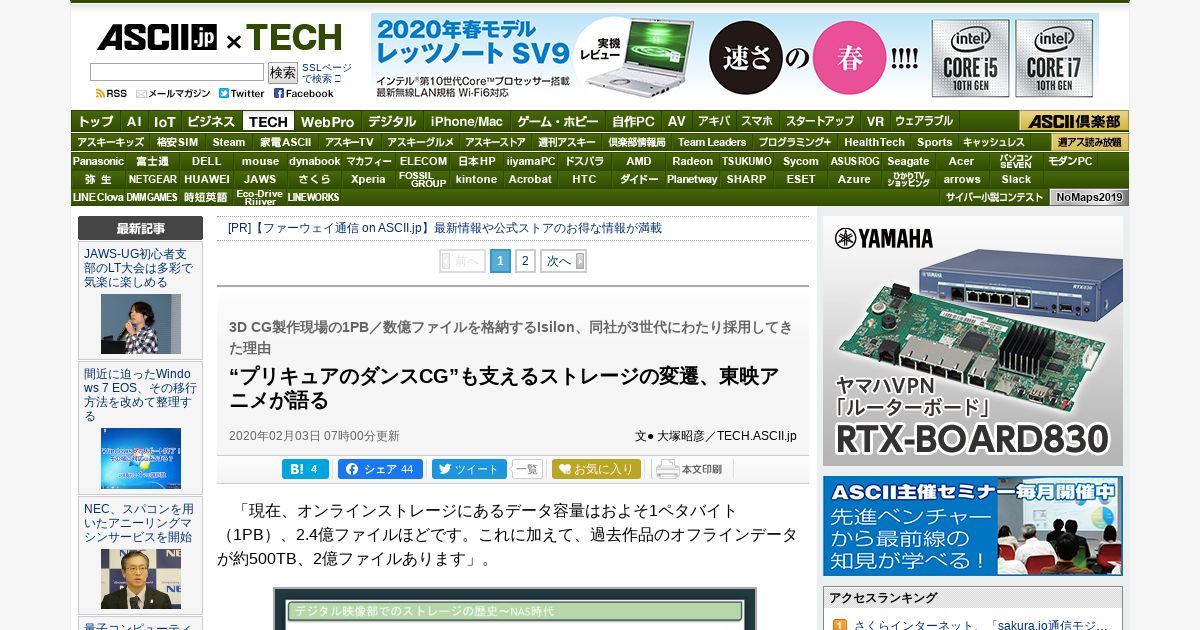Screen dimensions: 1200x630
Task: Click the NEC article thumbnail photo
Action: tap(141, 579)
